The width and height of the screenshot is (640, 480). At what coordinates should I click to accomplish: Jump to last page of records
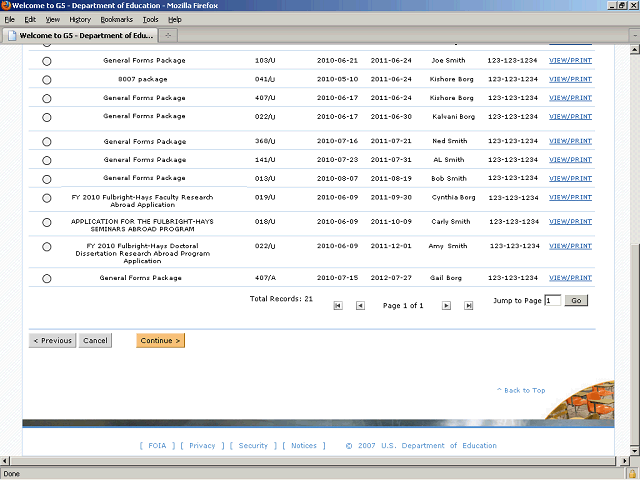pyautogui.click(x=468, y=306)
